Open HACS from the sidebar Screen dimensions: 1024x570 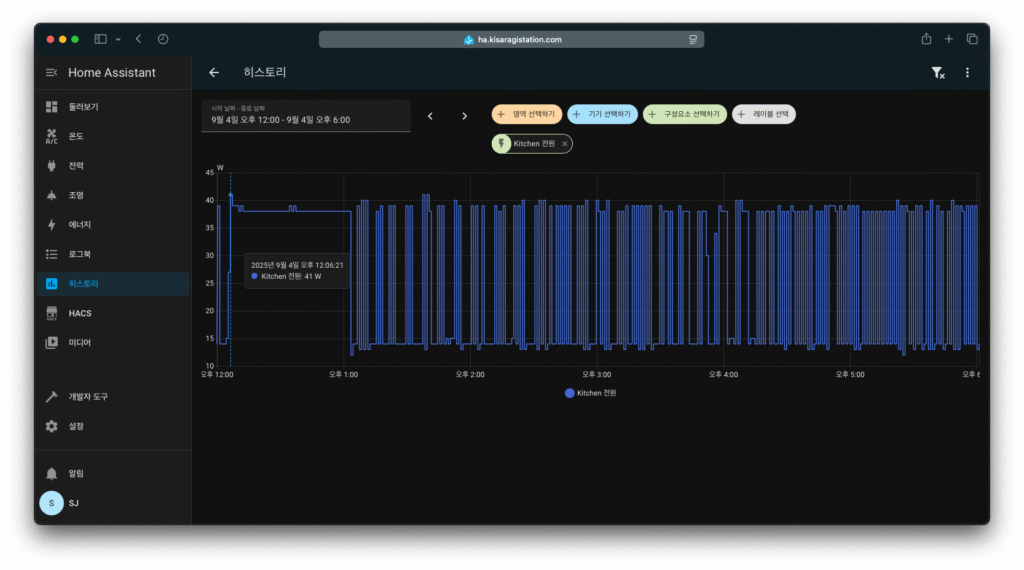point(80,313)
